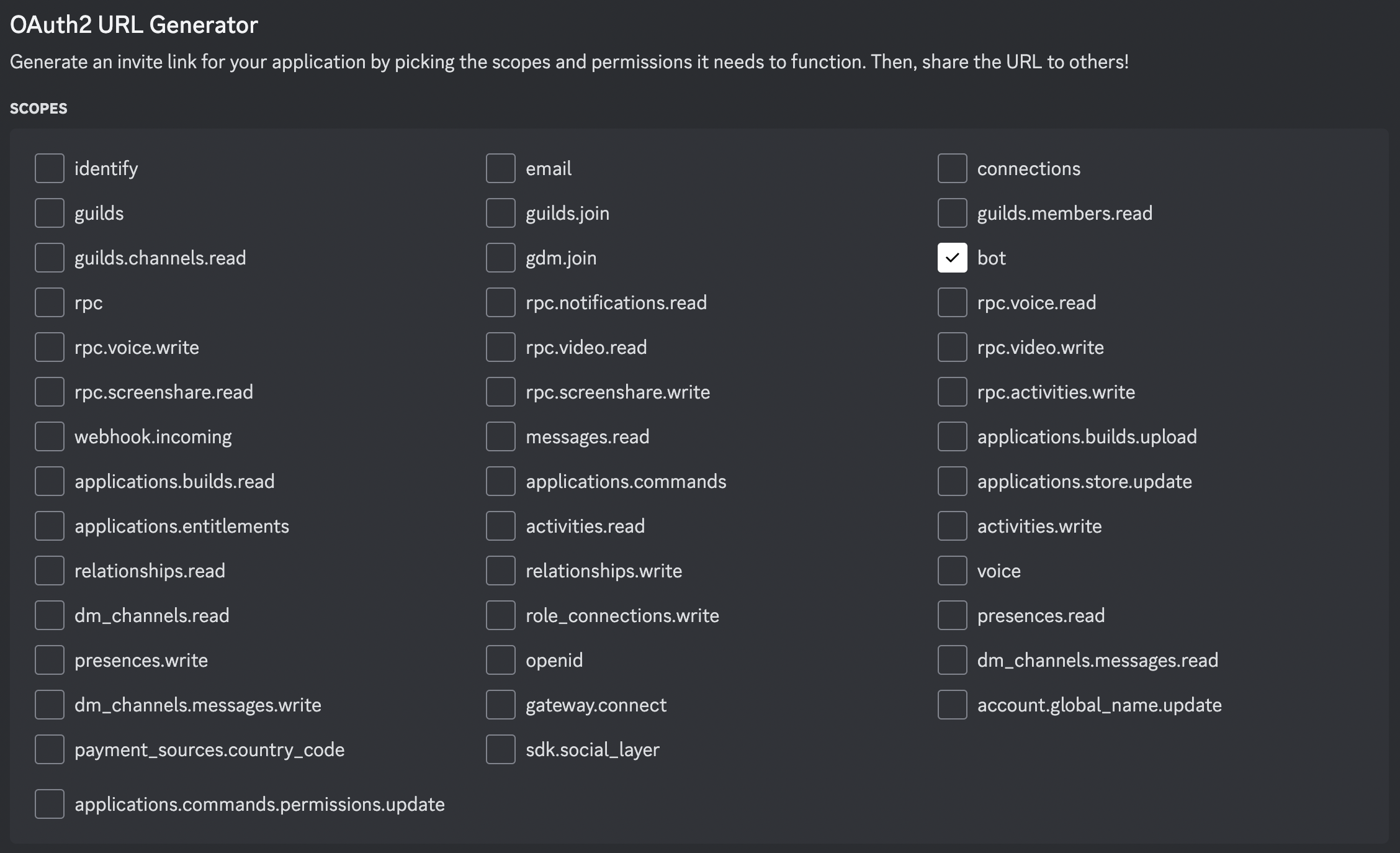Screen dimensions: 1400x853
Task: Check the guilds.join scope
Action: click(x=500, y=213)
